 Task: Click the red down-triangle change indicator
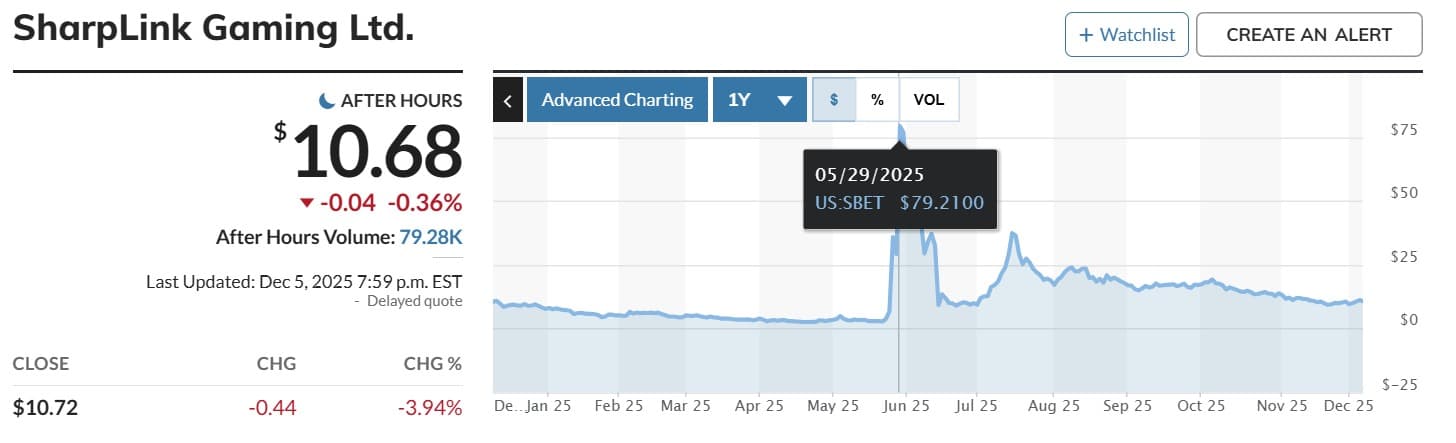point(307,204)
